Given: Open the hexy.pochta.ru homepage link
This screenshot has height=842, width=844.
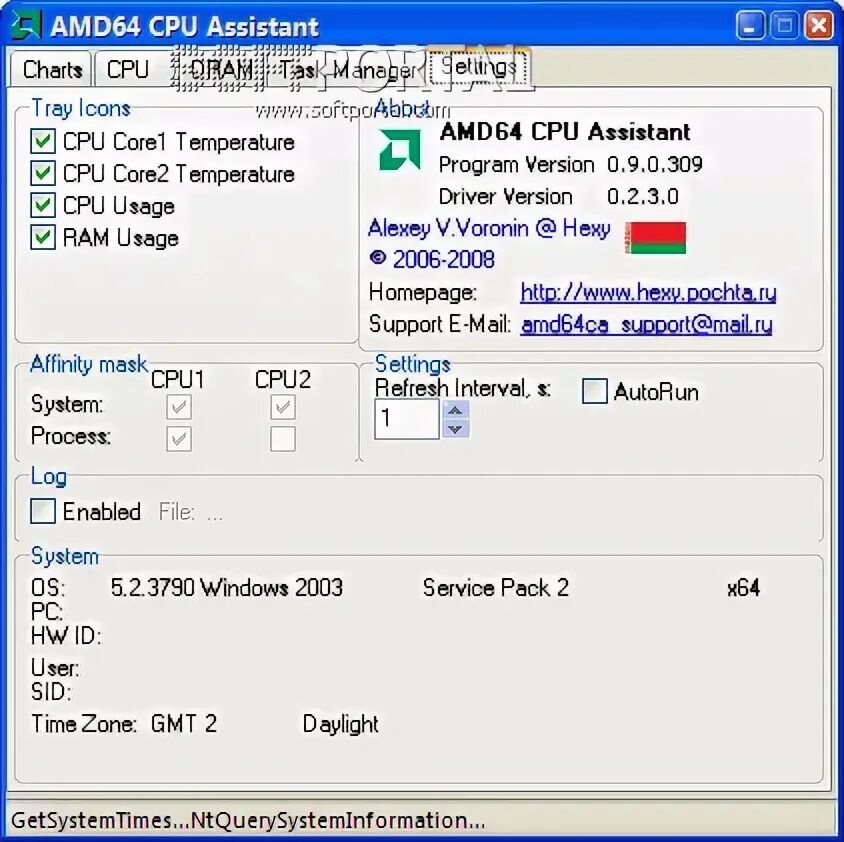Looking at the screenshot, I should [648, 292].
